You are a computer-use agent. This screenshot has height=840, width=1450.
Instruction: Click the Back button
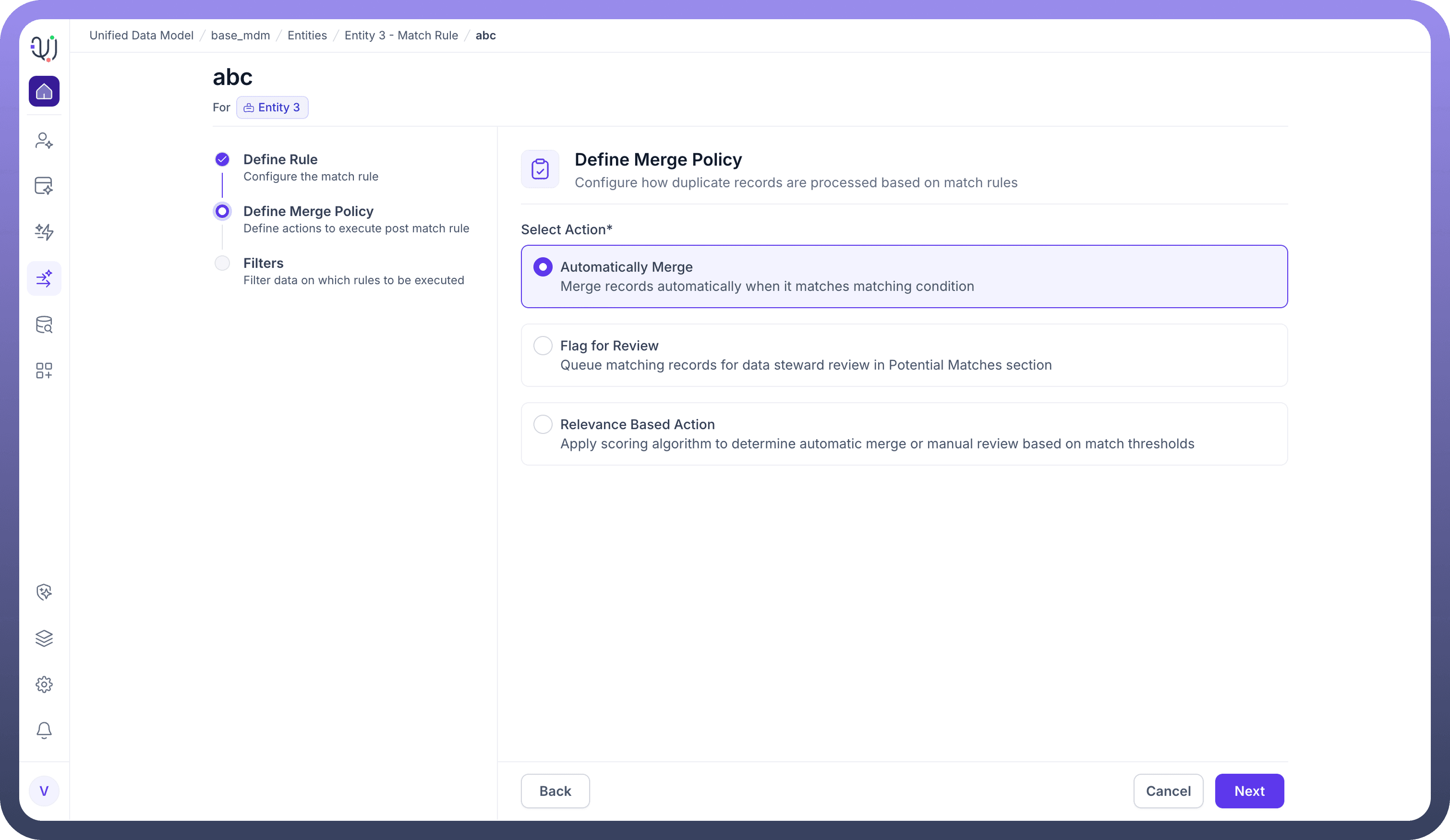click(555, 791)
